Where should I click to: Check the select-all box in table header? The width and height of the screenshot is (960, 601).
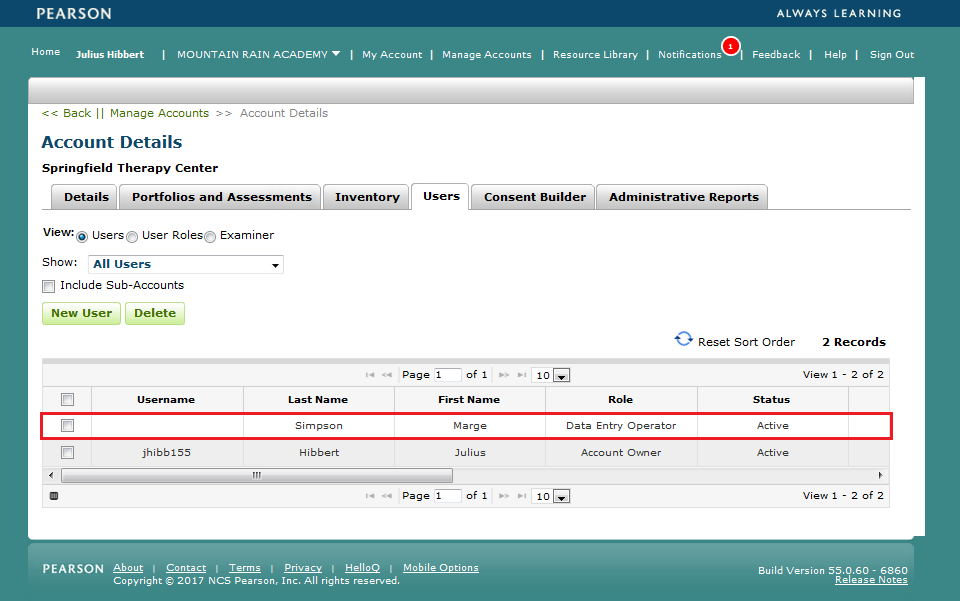tap(67, 399)
